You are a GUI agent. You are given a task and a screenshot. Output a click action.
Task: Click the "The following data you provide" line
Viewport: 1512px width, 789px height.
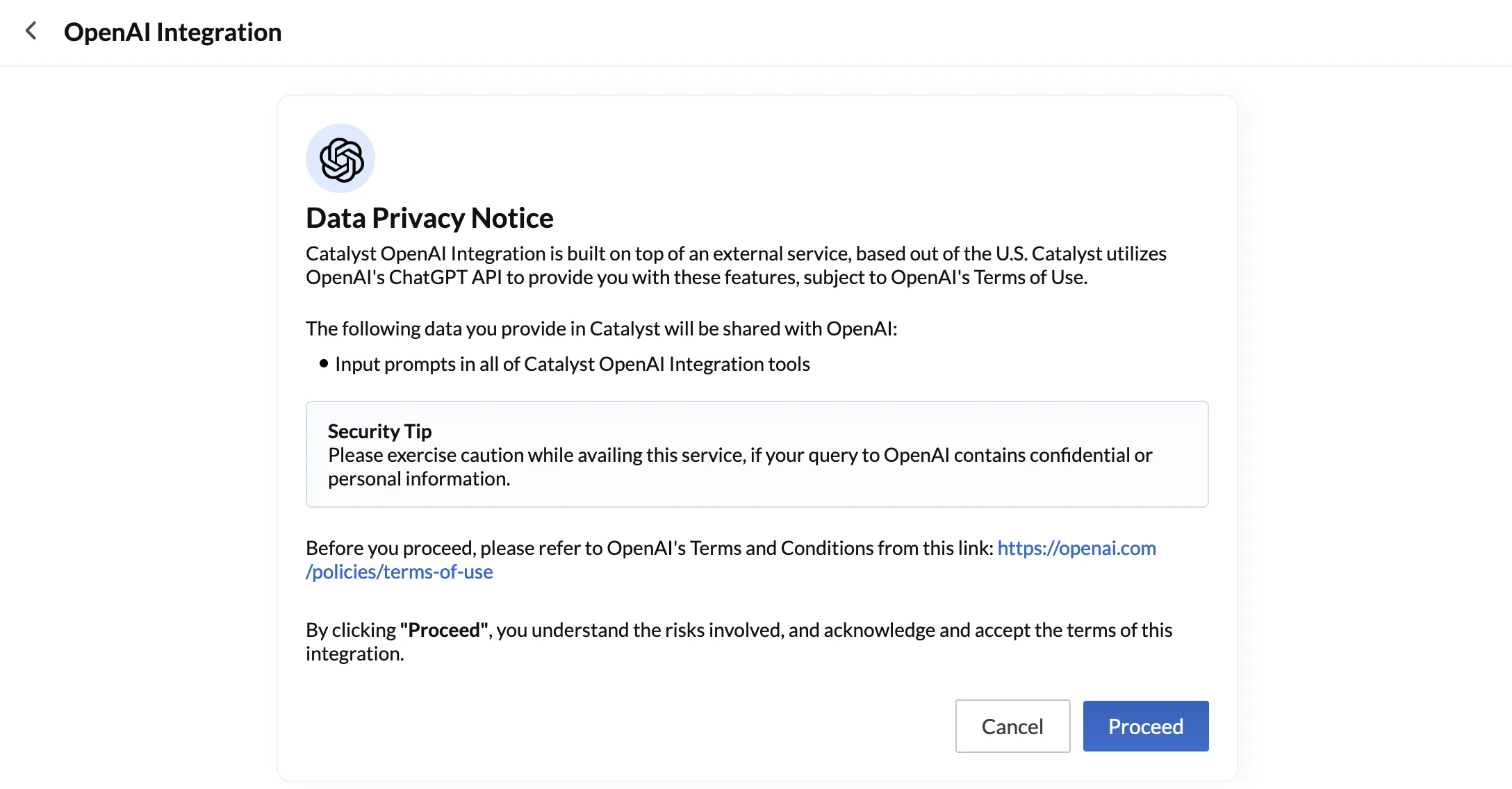(x=602, y=329)
